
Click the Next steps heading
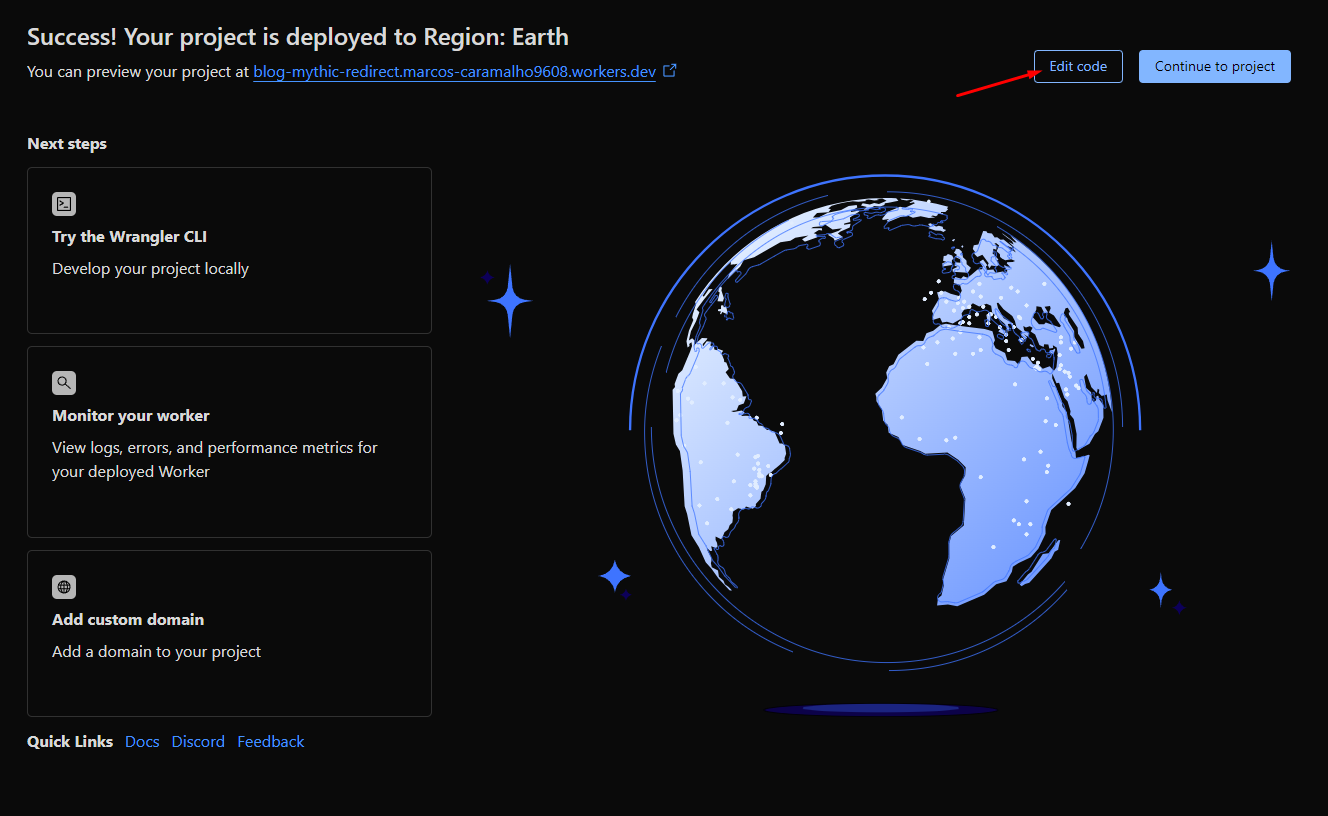click(x=66, y=143)
